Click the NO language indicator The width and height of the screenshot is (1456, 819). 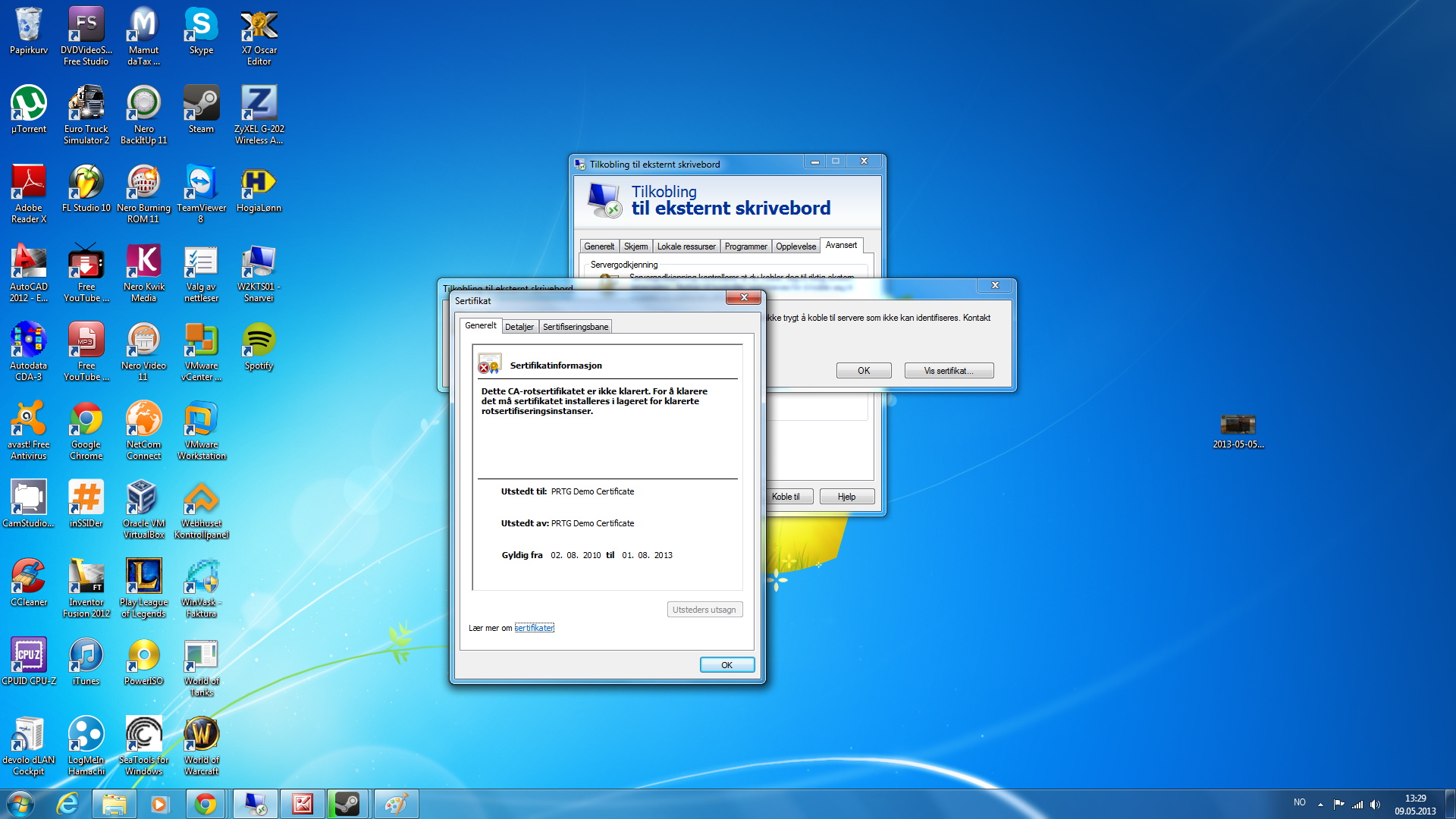point(1300,802)
